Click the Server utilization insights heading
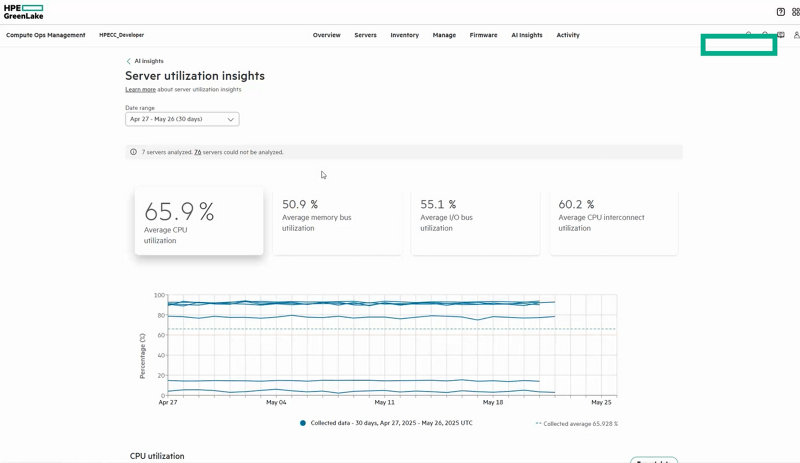This screenshot has width=800, height=463. (195, 76)
